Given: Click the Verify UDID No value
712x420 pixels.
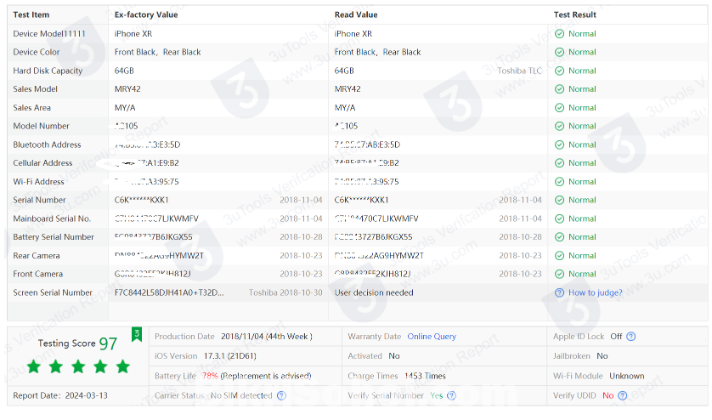Looking at the screenshot, I should click(x=608, y=395).
